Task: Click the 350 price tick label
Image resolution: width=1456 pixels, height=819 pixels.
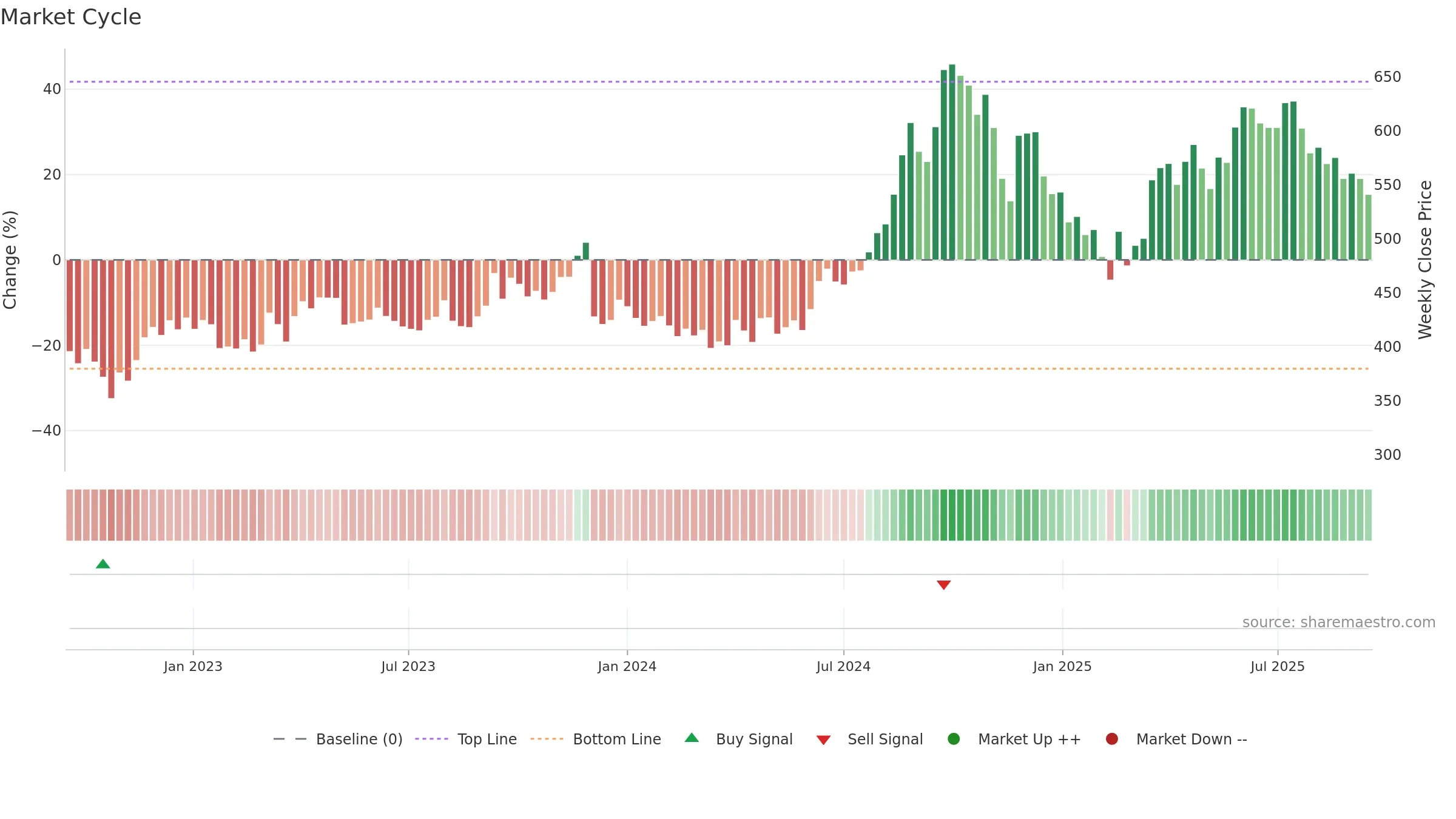Action: pyautogui.click(x=1387, y=401)
